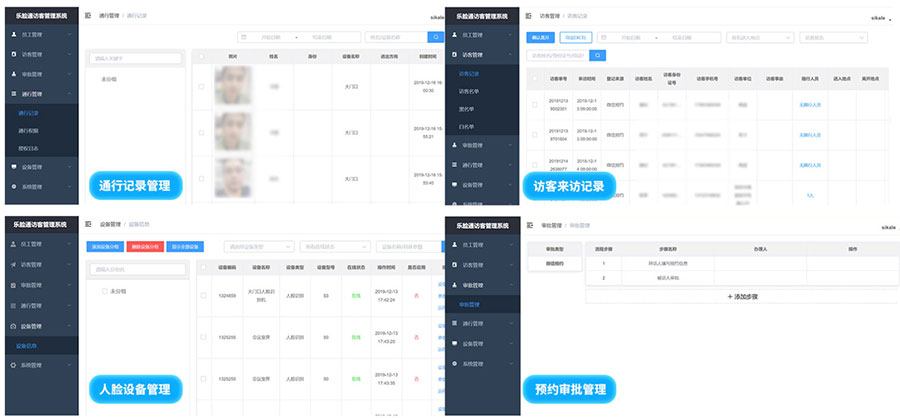Click keyword input above 未分组 in 通行记录
Screen dimensions: 900x418
click(x=133, y=58)
